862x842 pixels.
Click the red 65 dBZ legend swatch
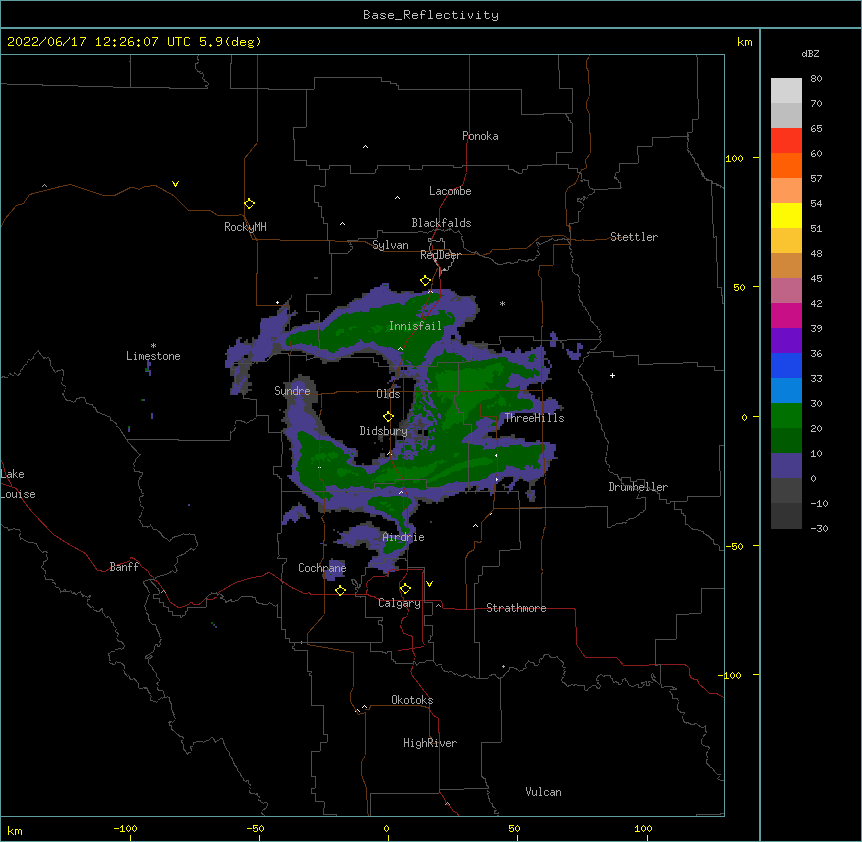click(x=786, y=141)
